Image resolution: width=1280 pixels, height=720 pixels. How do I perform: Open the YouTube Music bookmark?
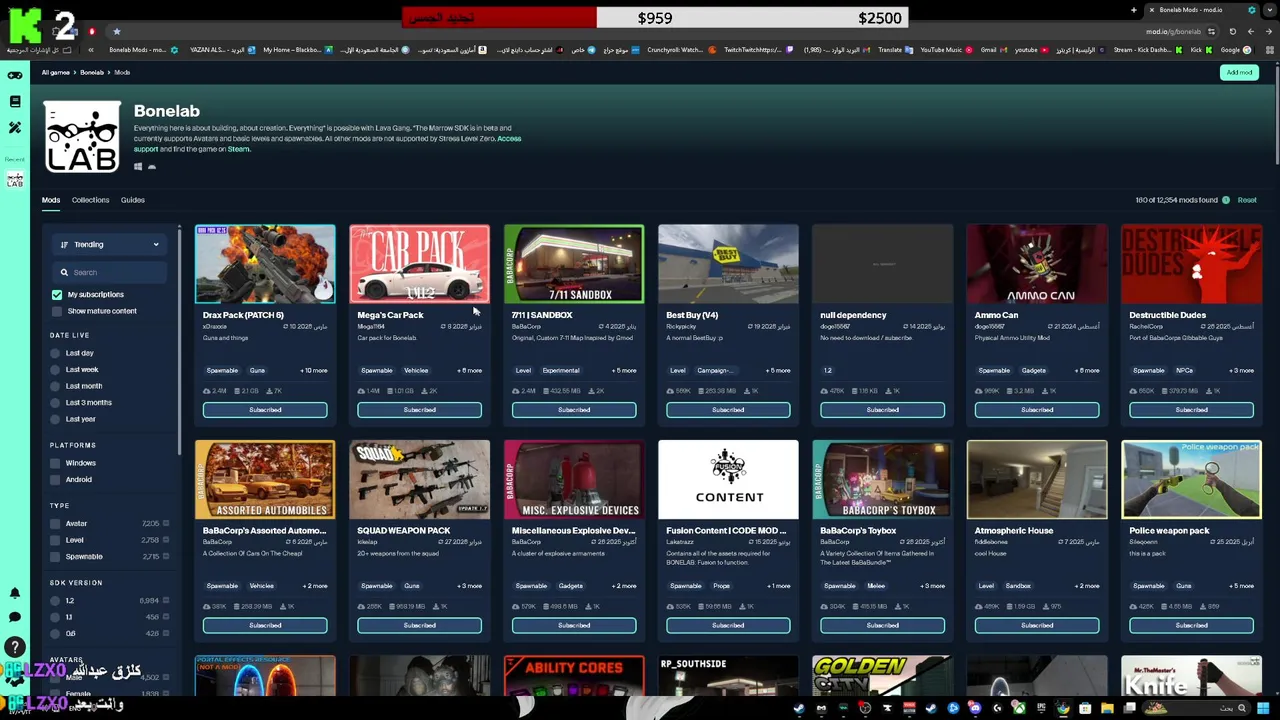pos(946,50)
